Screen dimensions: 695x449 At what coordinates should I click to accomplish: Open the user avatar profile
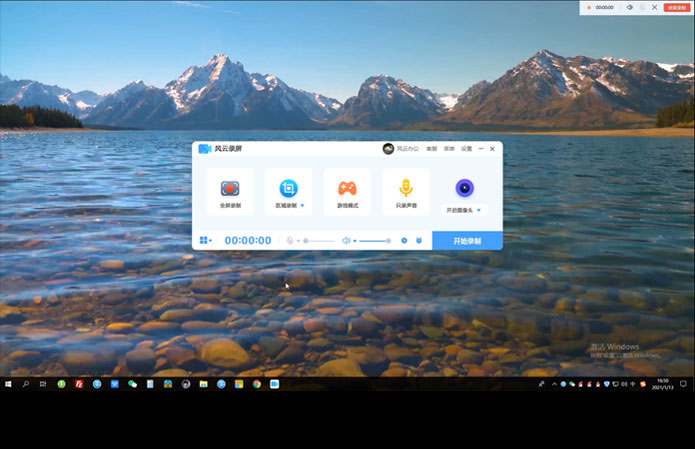point(388,149)
